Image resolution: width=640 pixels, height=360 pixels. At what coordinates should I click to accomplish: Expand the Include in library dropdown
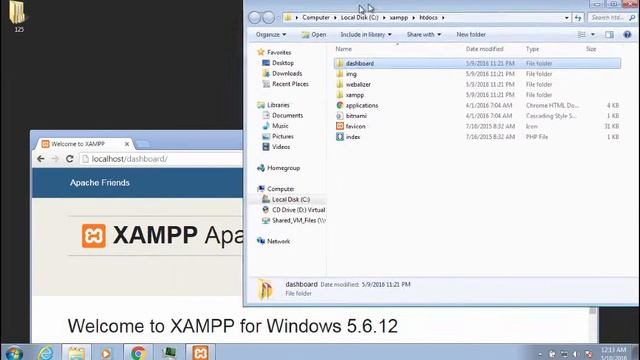(x=366, y=35)
